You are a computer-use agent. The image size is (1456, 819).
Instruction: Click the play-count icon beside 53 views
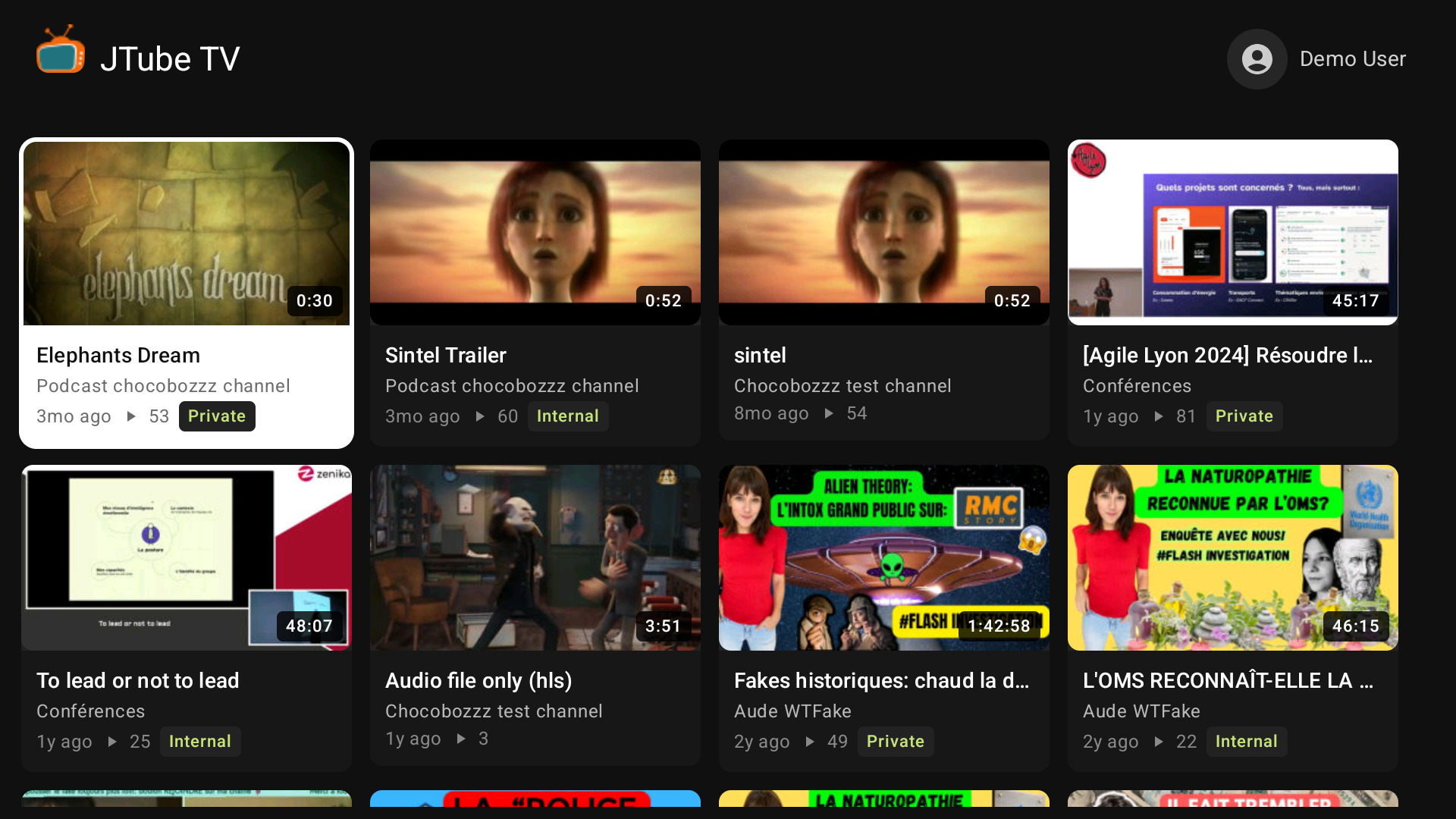tap(131, 416)
